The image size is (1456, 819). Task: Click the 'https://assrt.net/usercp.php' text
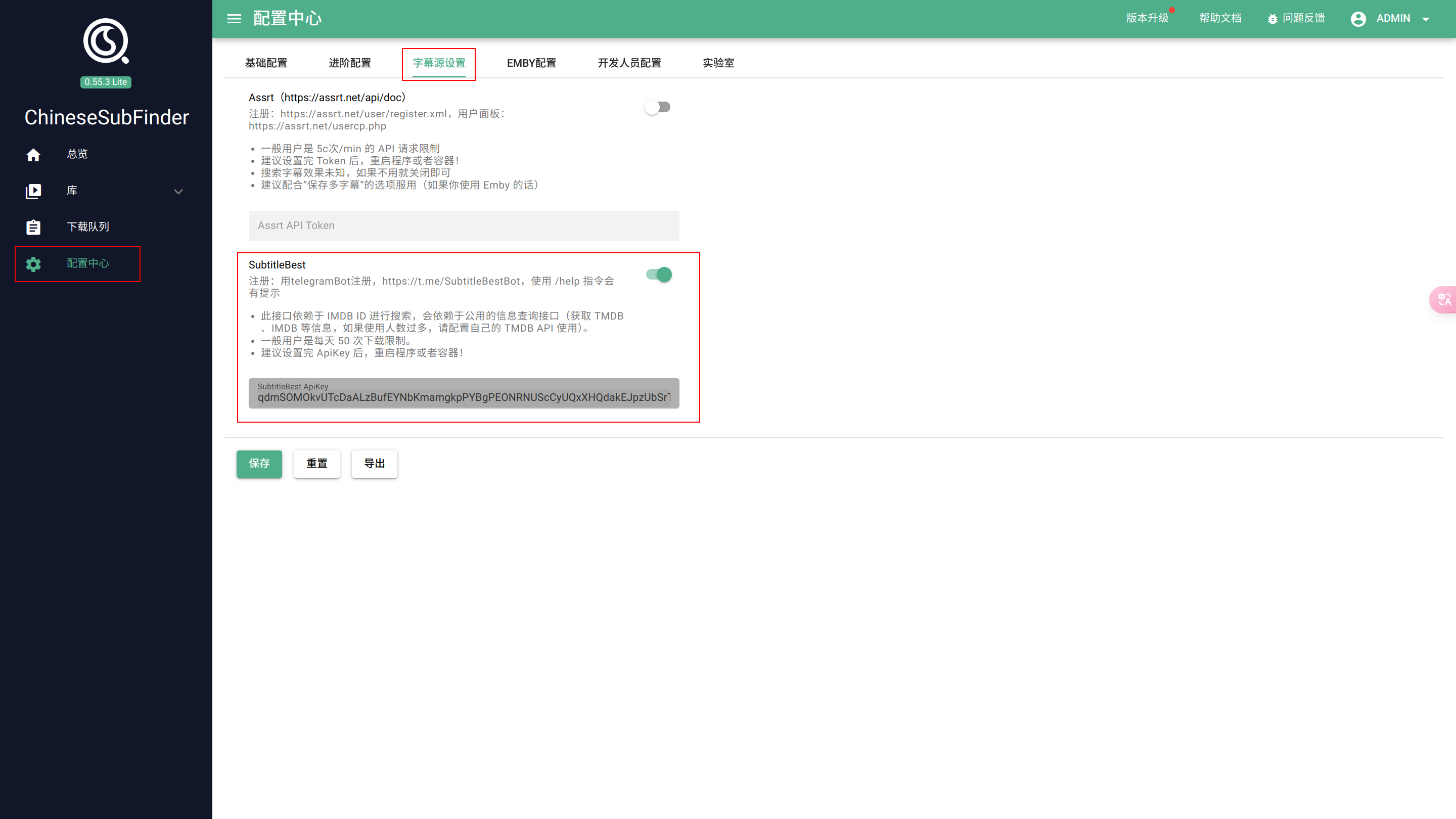pyautogui.click(x=317, y=126)
